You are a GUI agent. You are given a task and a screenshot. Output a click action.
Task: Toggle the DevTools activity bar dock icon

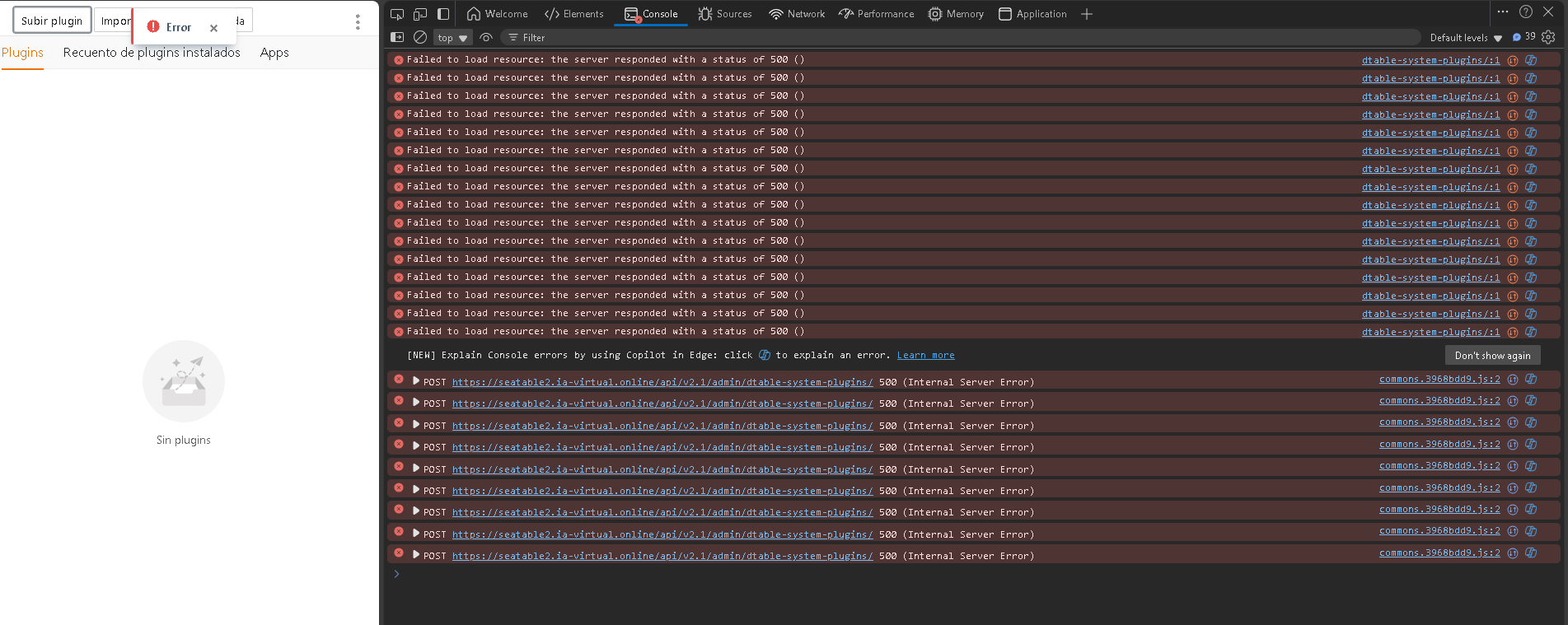443,14
